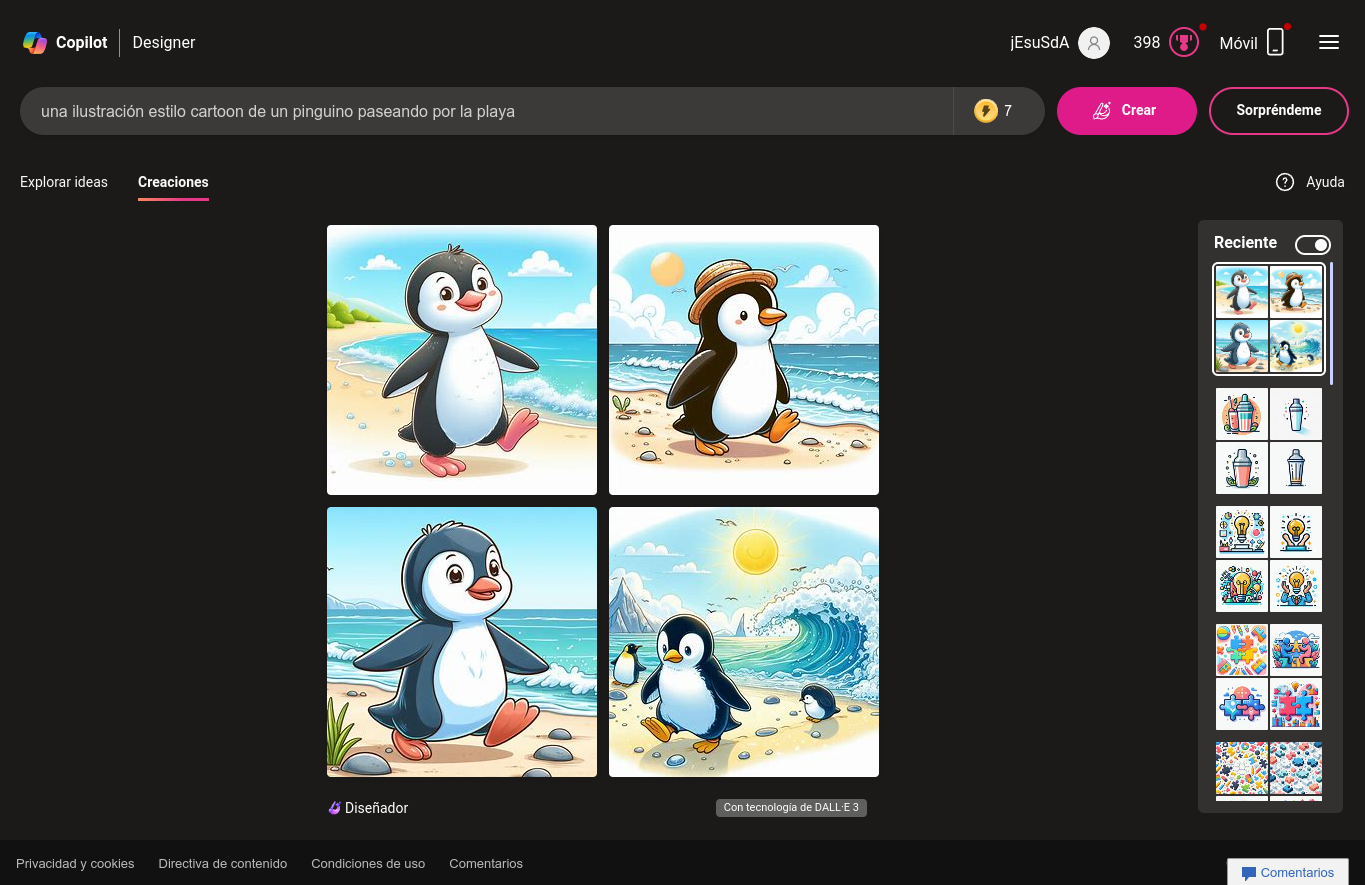Click the Copilot logo icon
Viewport: 1365px width, 885px height.
coord(35,43)
